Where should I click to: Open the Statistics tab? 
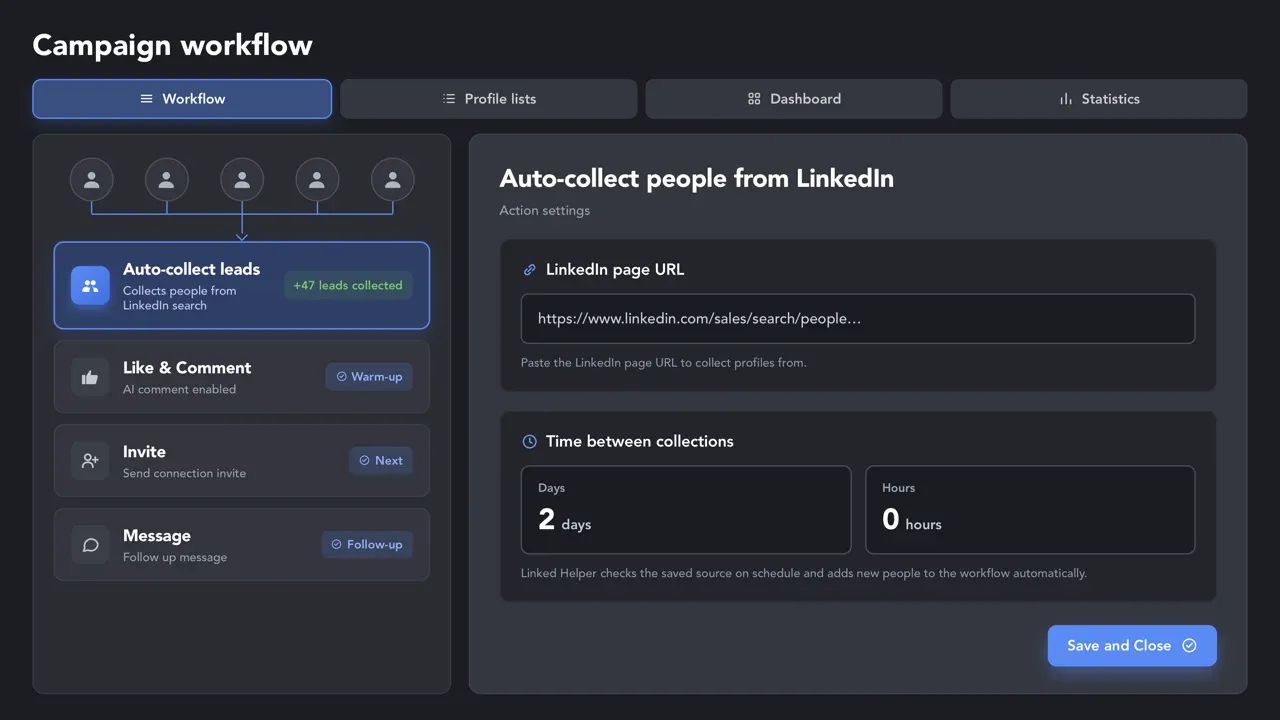click(x=1099, y=99)
